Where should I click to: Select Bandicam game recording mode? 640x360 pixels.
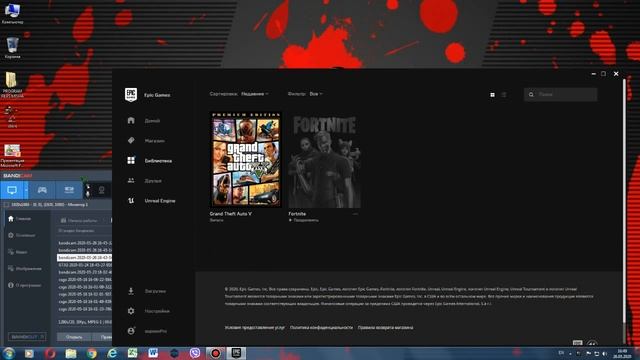[x=42, y=190]
